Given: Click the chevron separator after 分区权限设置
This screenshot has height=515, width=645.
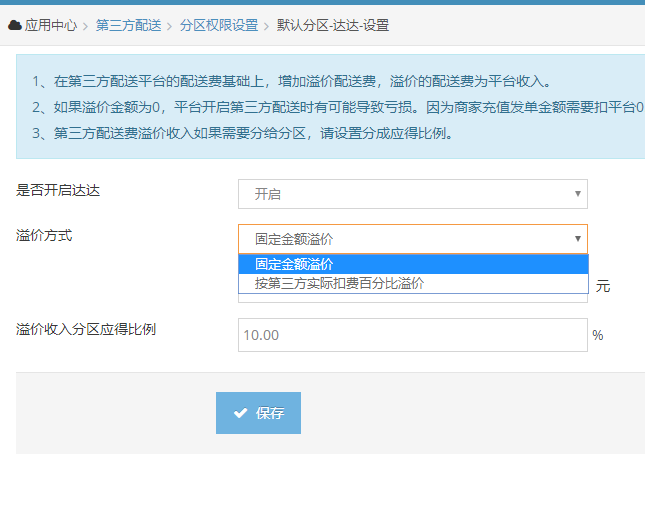Looking at the screenshot, I should pos(267,25).
